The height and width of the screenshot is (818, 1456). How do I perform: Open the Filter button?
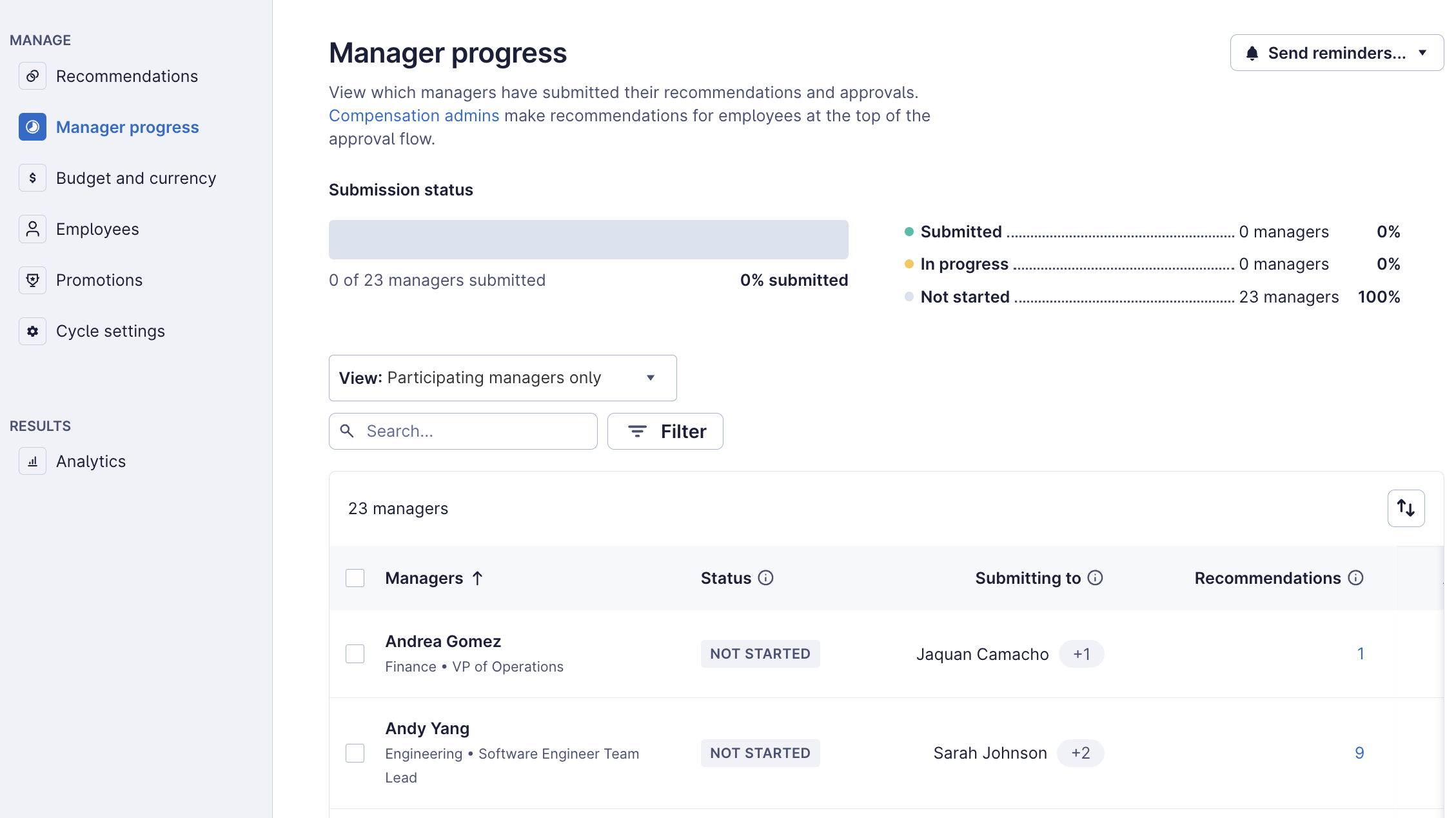tap(665, 432)
